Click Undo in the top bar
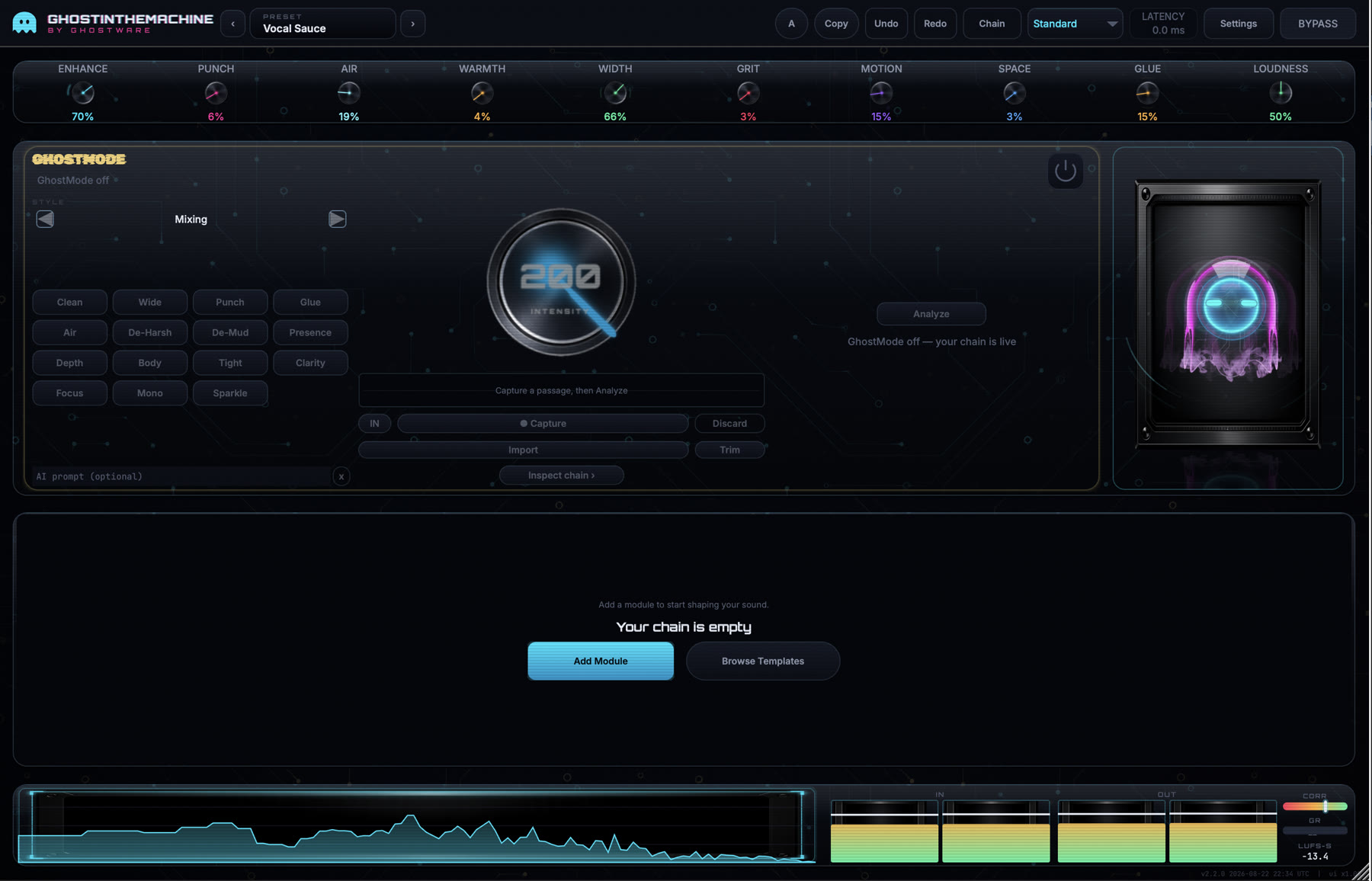 click(886, 24)
